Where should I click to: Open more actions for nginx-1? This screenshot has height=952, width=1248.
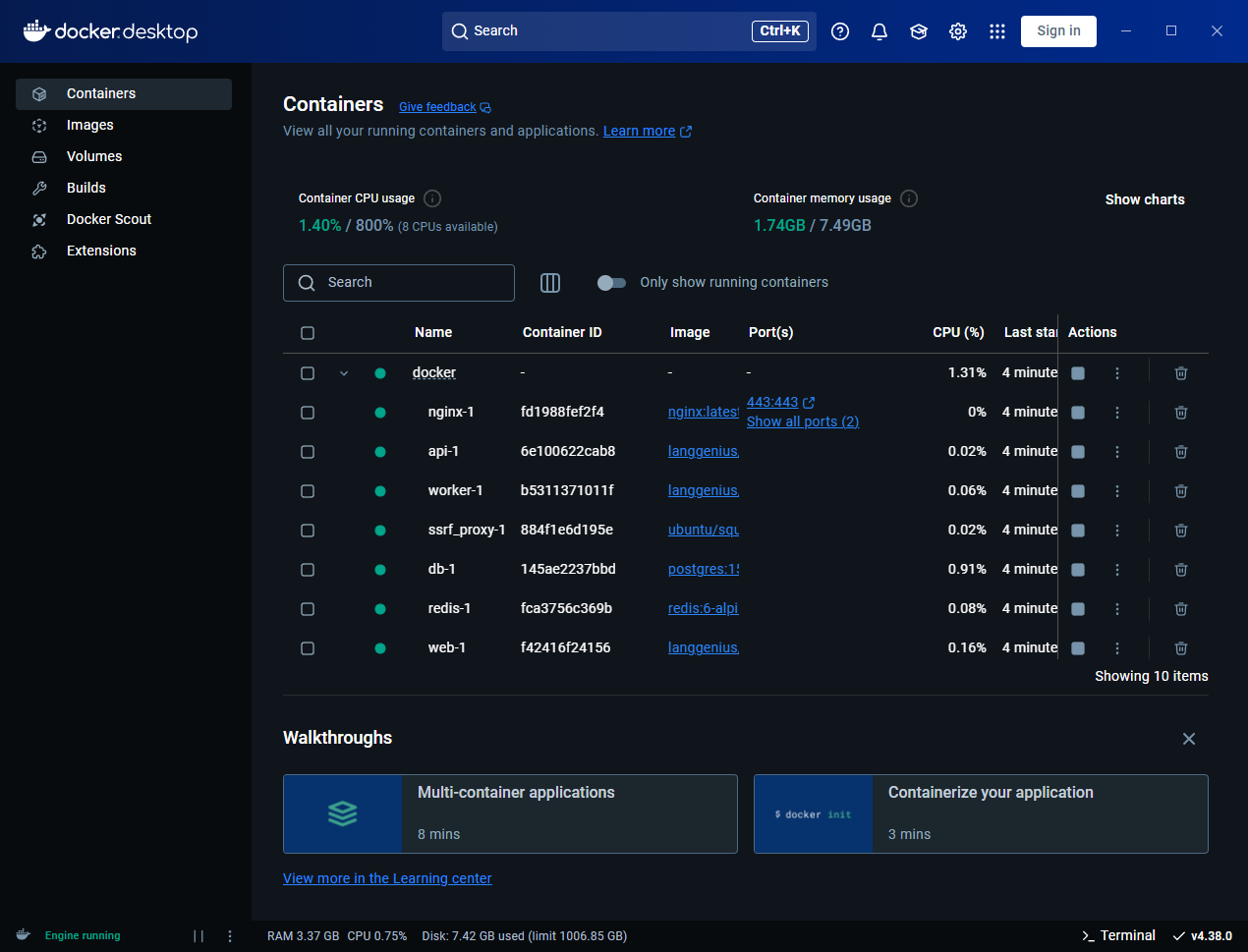(x=1117, y=413)
